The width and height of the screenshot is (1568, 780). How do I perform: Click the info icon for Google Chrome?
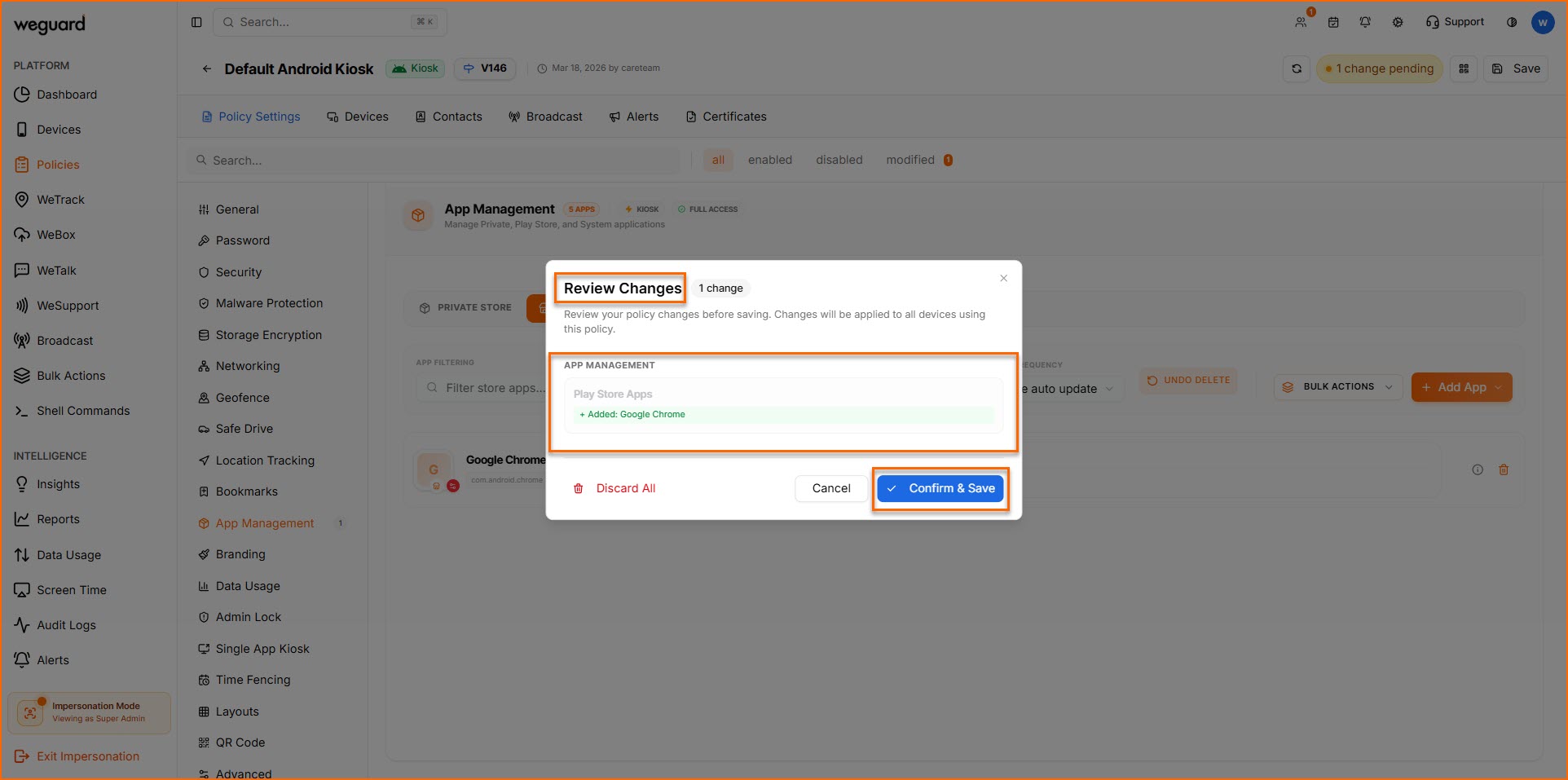click(1477, 469)
